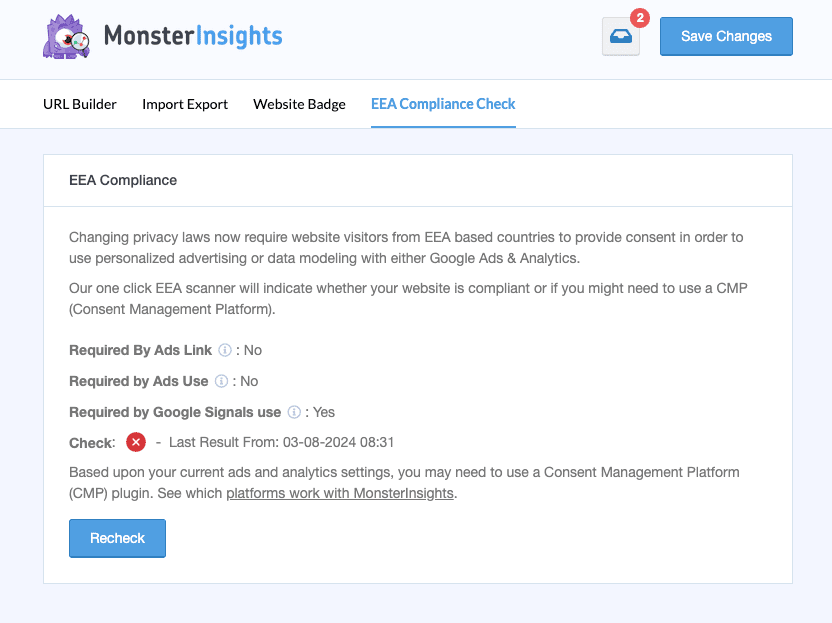Select the MonsterInsights wordmark in the header
Viewport: 832px width, 623px height.
(x=194, y=36)
